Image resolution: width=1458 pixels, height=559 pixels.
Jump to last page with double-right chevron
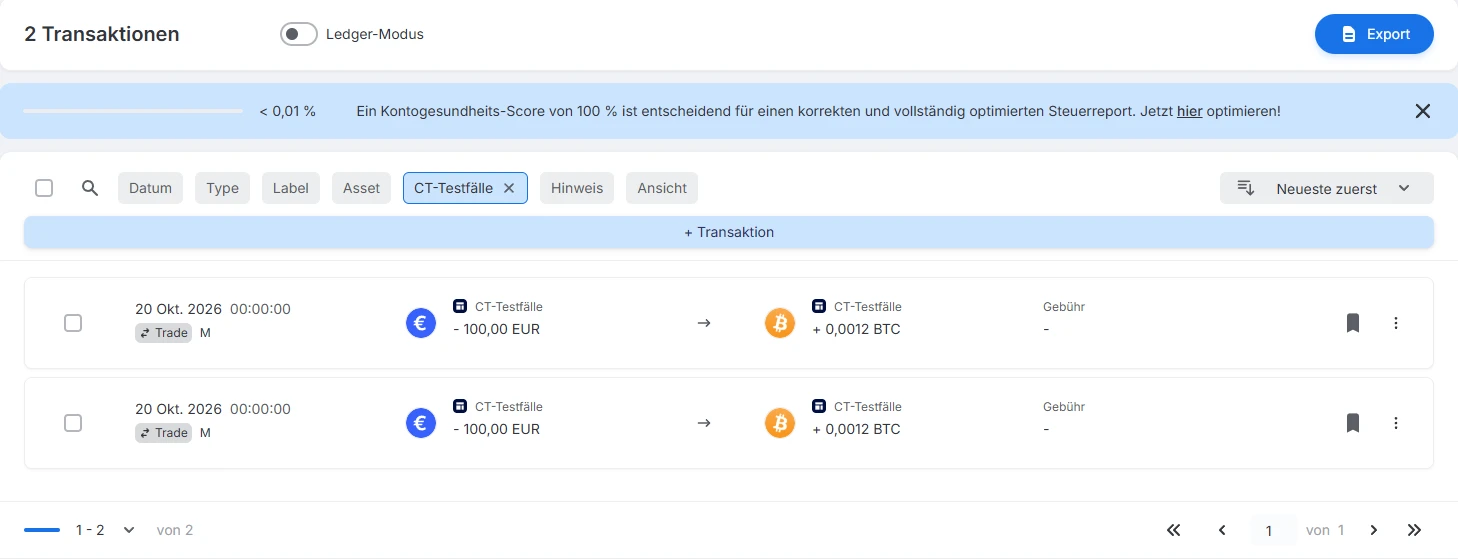[1414, 530]
